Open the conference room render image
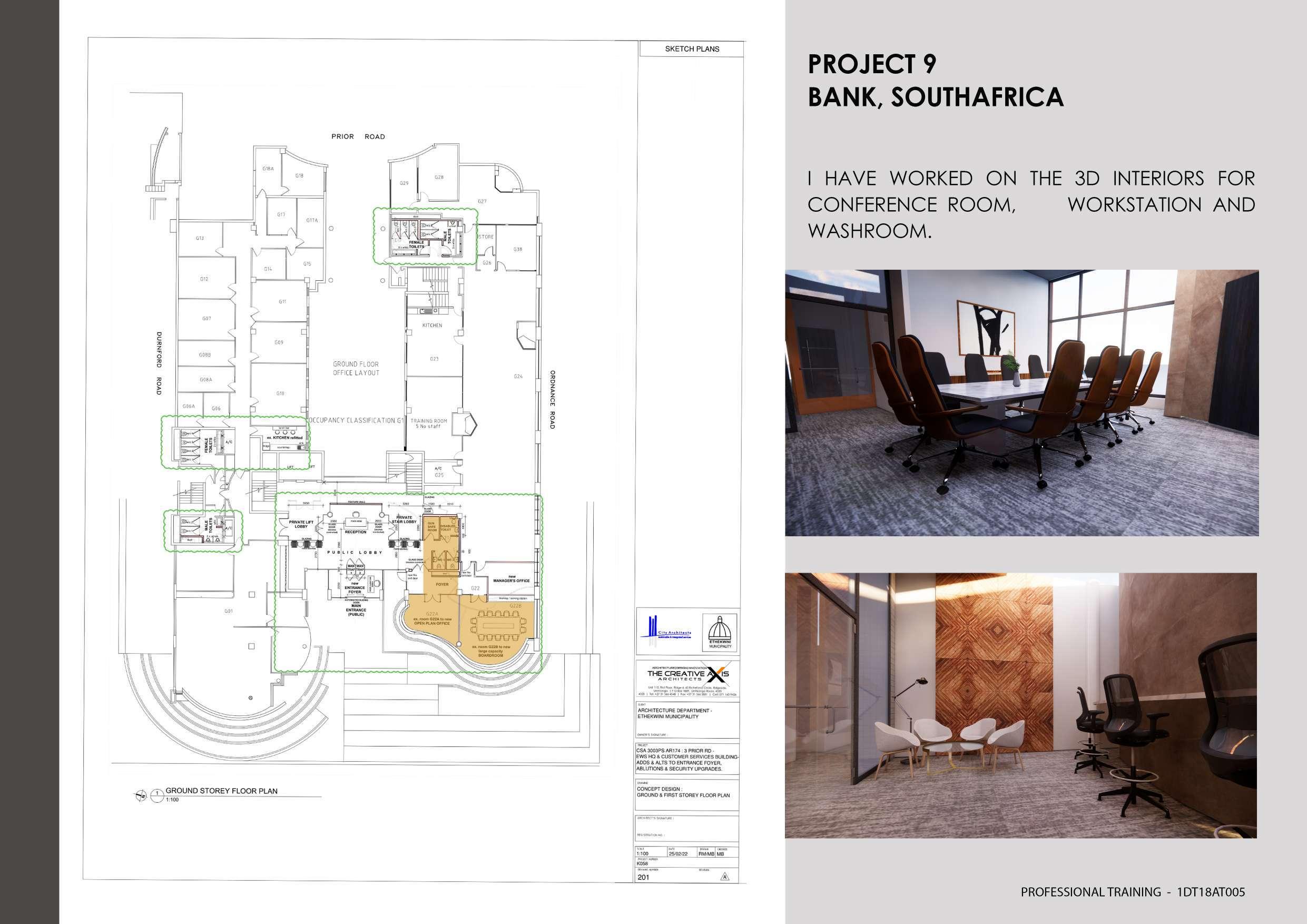1307x924 pixels. pyautogui.click(x=1022, y=402)
